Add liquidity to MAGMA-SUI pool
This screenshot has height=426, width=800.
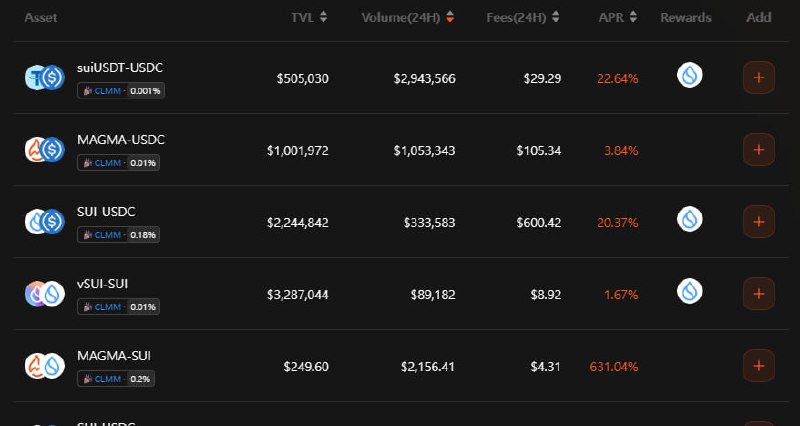click(x=759, y=366)
